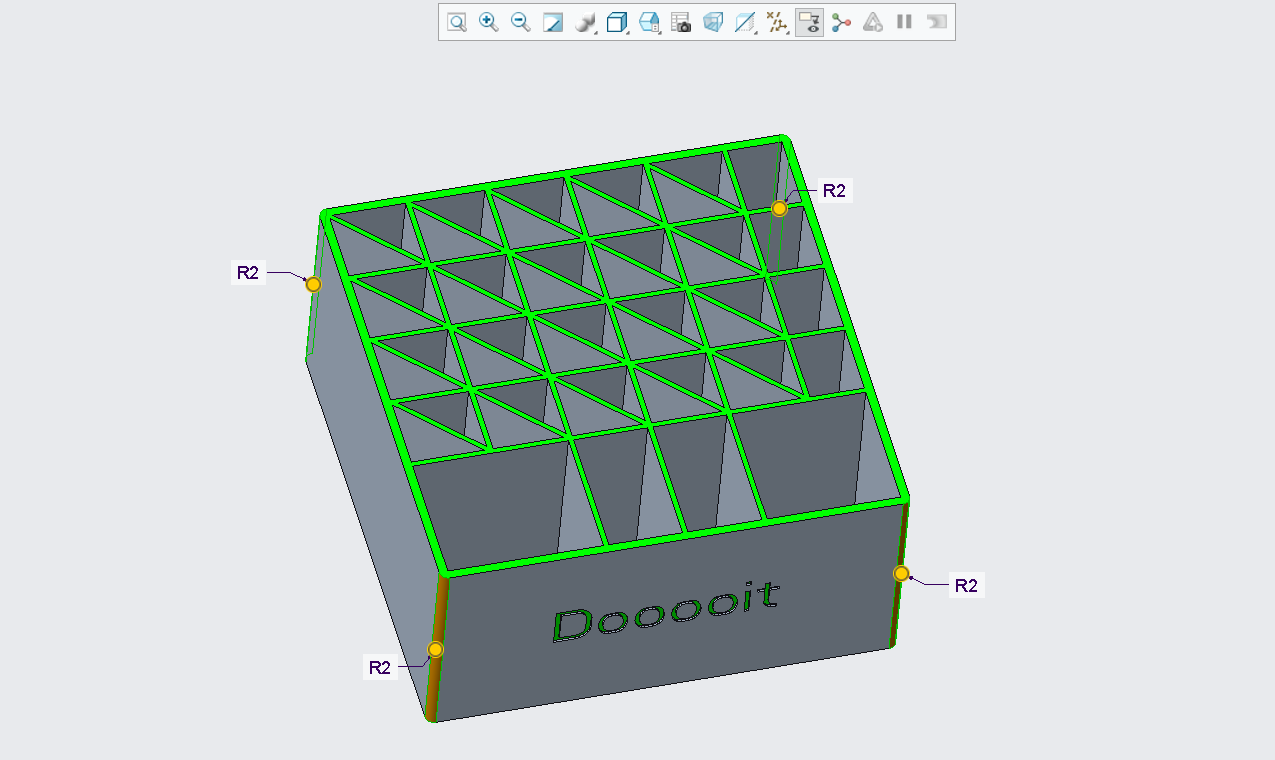Click the simulation display triangle icon
This screenshot has width=1275, height=760.
(873, 22)
